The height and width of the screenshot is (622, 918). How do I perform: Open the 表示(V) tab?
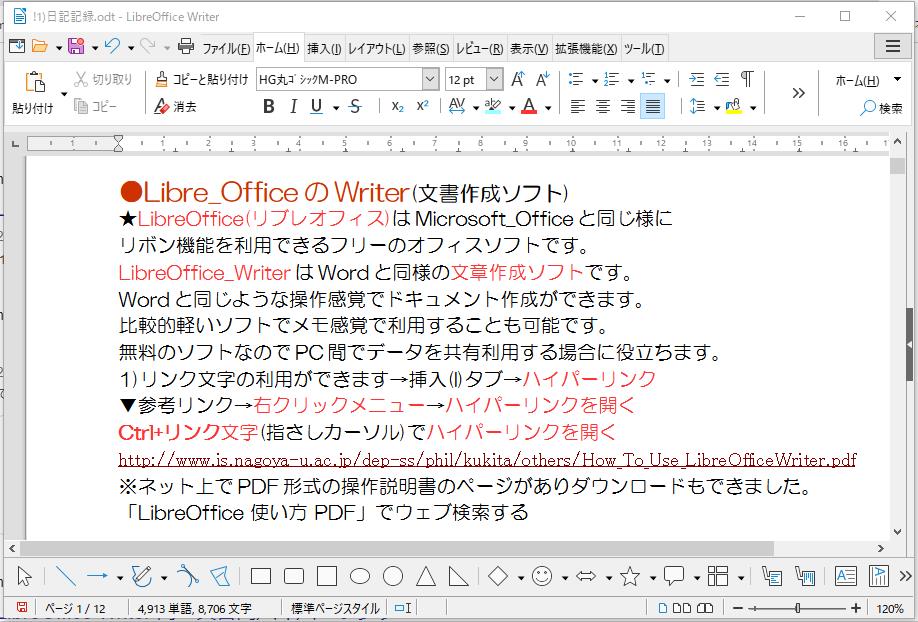[x=529, y=48]
